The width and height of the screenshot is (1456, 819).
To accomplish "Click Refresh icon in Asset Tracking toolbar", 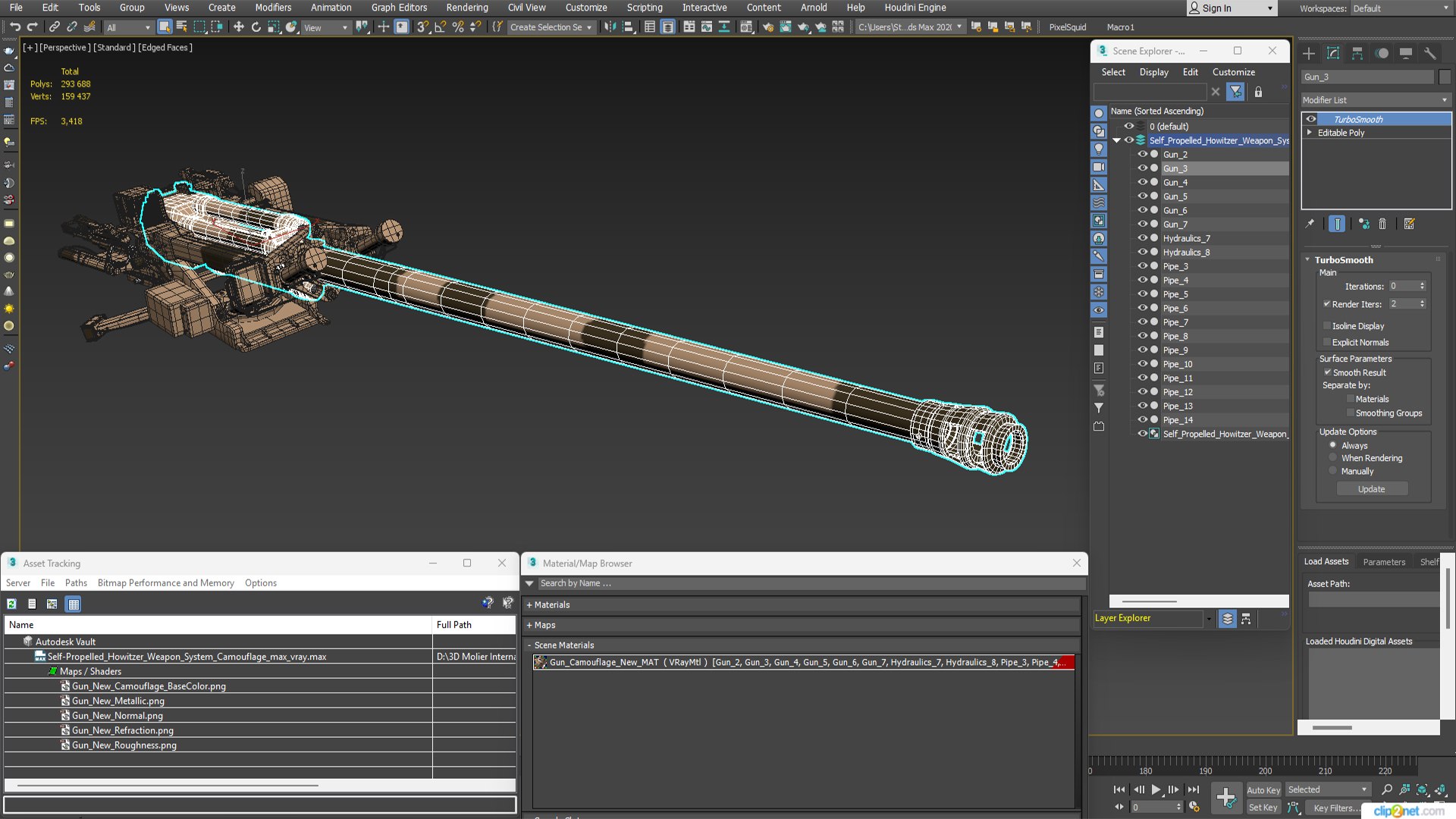I will (11, 604).
